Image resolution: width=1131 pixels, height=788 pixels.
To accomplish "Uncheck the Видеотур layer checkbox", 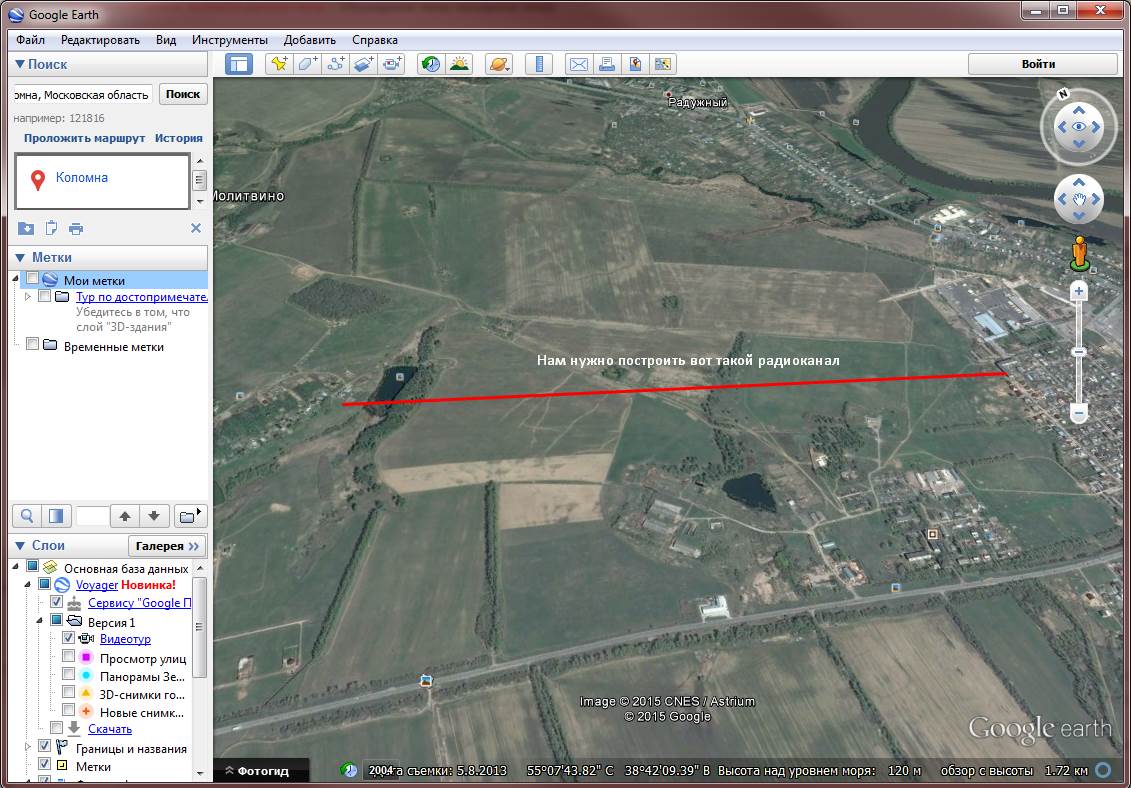I will [68, 638].
